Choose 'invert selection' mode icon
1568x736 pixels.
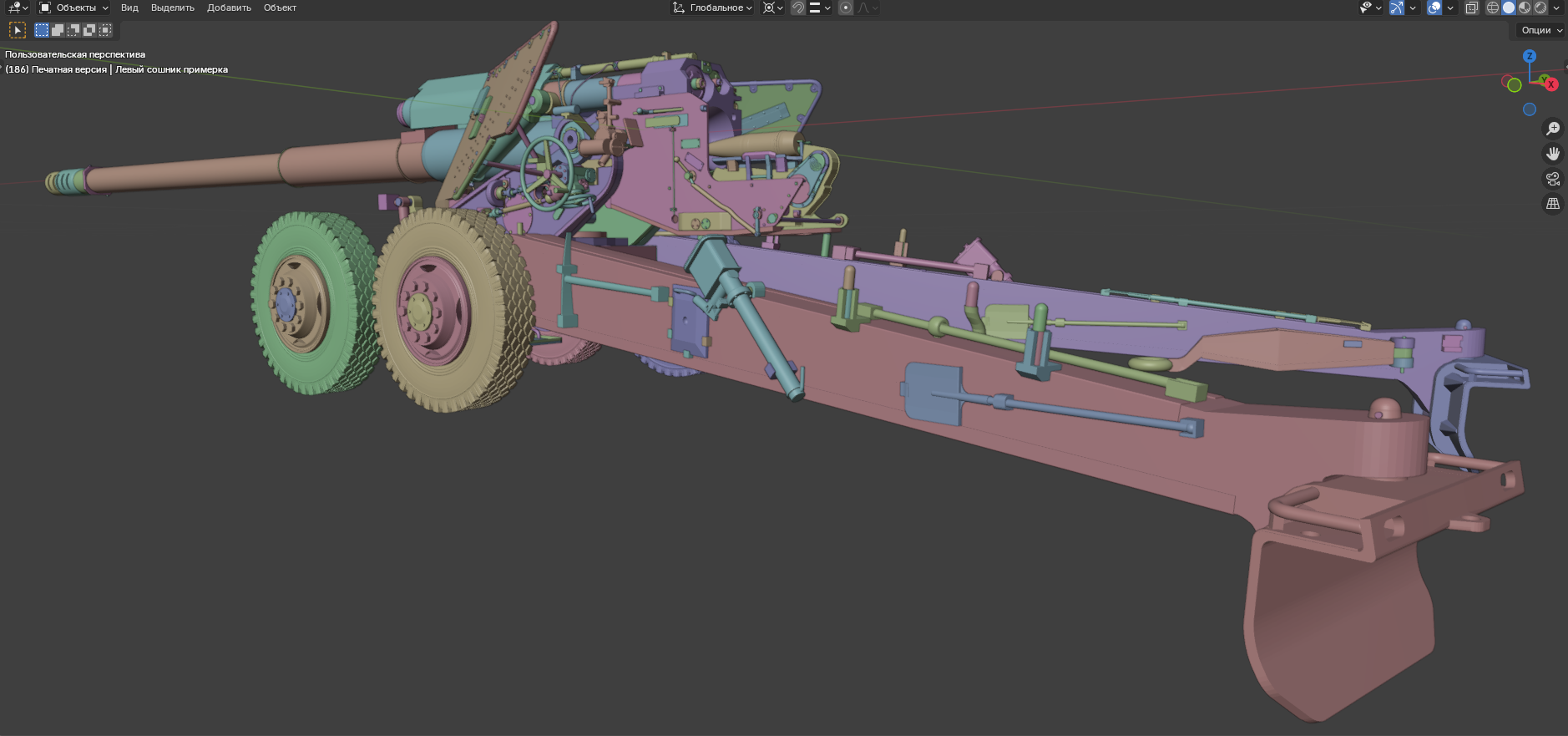89,30
